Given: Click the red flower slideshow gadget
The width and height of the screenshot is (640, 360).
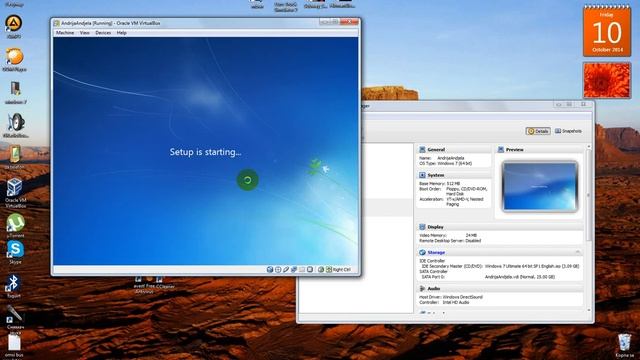Looking at the screenshot, I should 607,80.
